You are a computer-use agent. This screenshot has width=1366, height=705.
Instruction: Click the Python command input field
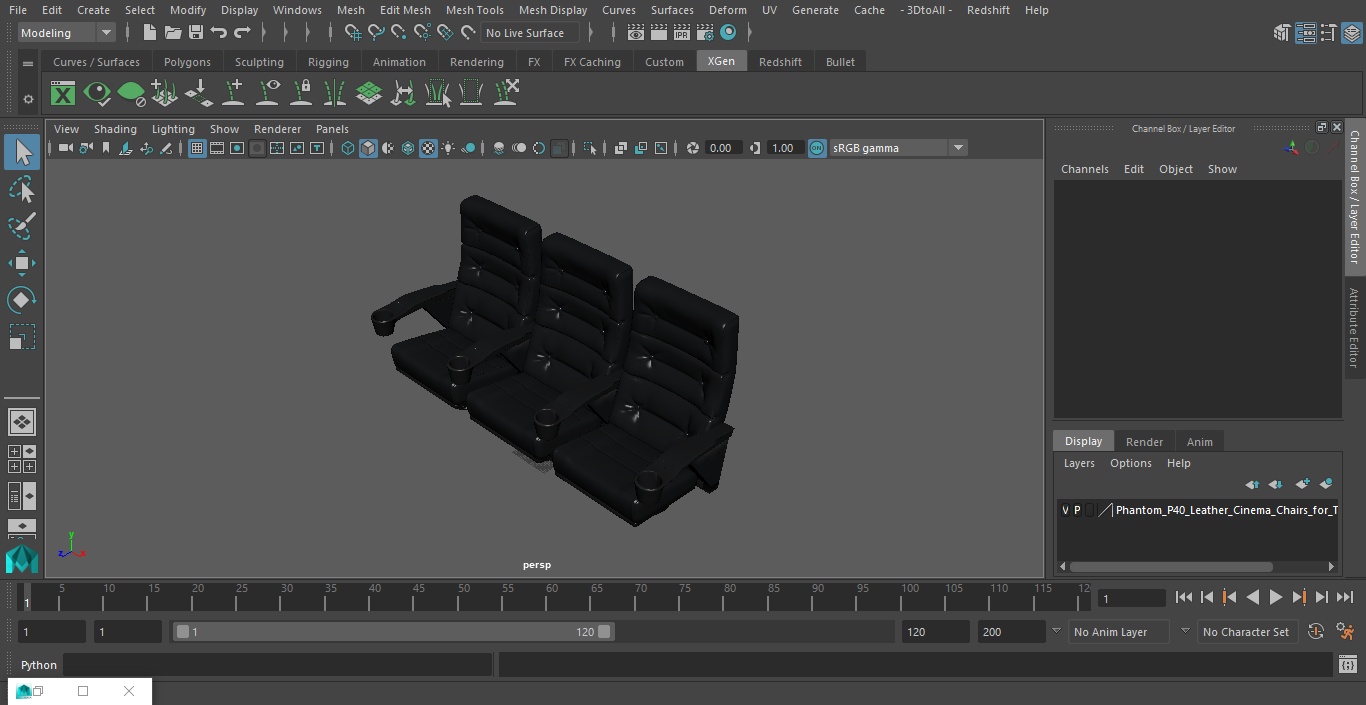pos(277,665)
